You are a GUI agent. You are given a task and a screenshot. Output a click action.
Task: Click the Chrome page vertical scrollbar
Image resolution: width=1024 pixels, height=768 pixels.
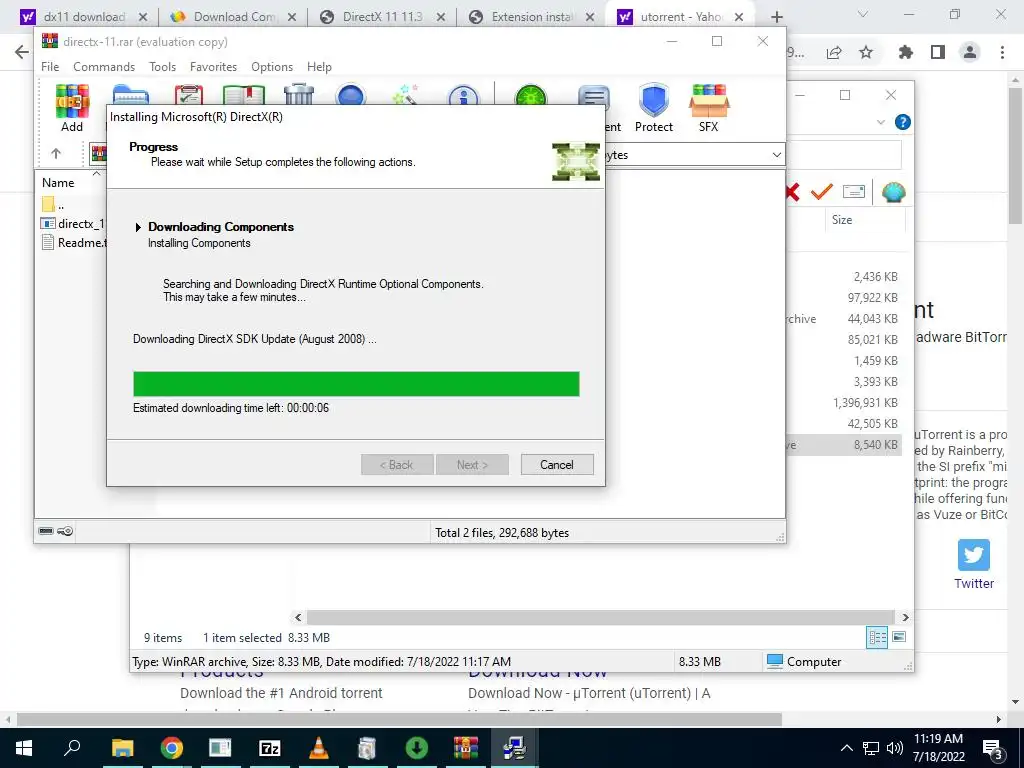(1016, 157)
